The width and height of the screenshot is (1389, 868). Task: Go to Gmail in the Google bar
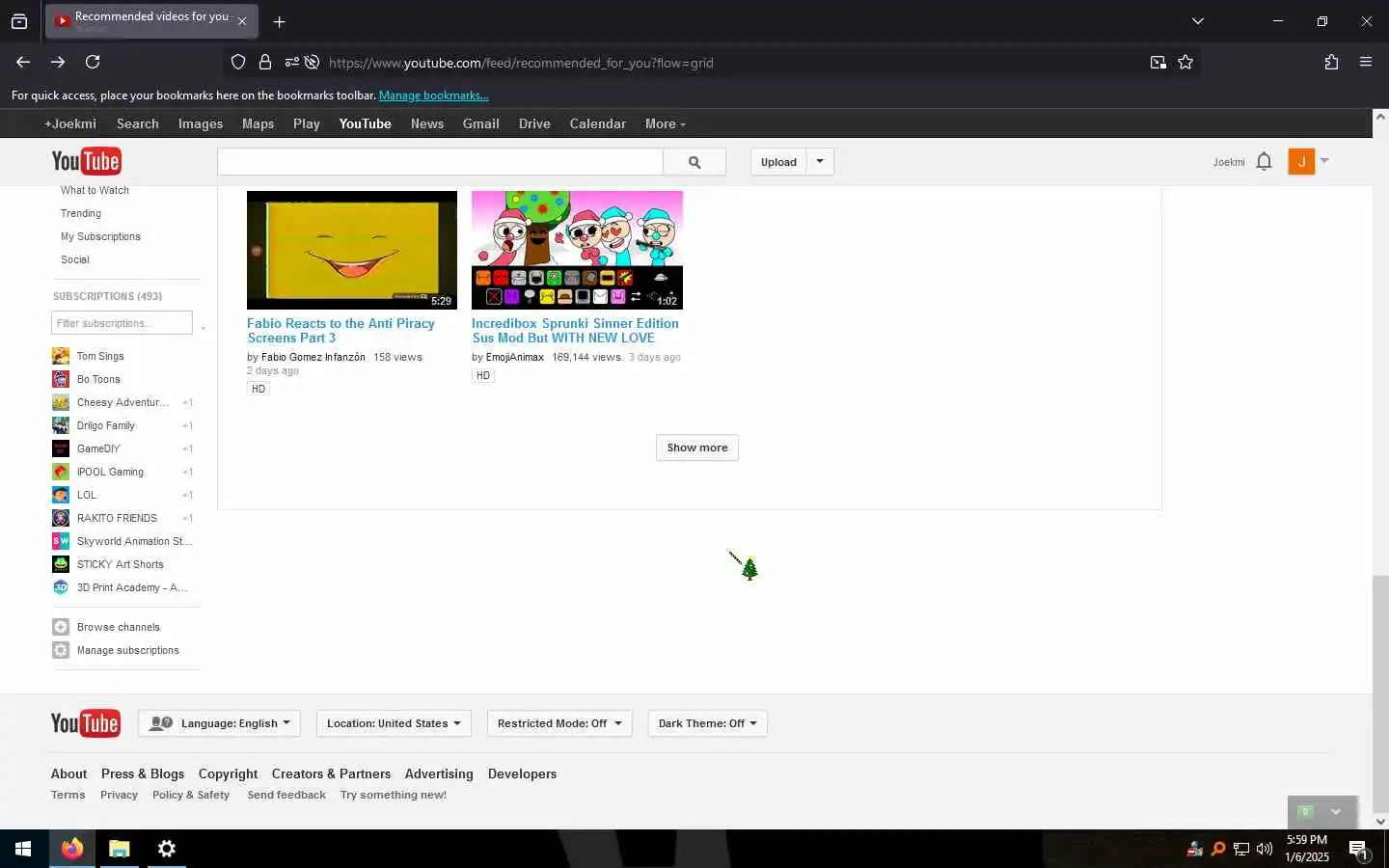point(480,123)
